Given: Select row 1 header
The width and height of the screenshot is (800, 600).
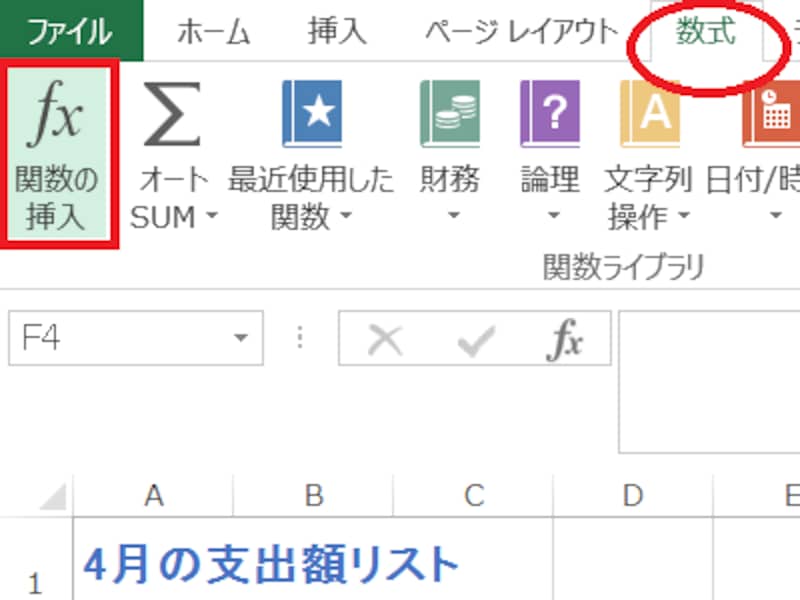Looking at the screenshot, I should (36, 559).
